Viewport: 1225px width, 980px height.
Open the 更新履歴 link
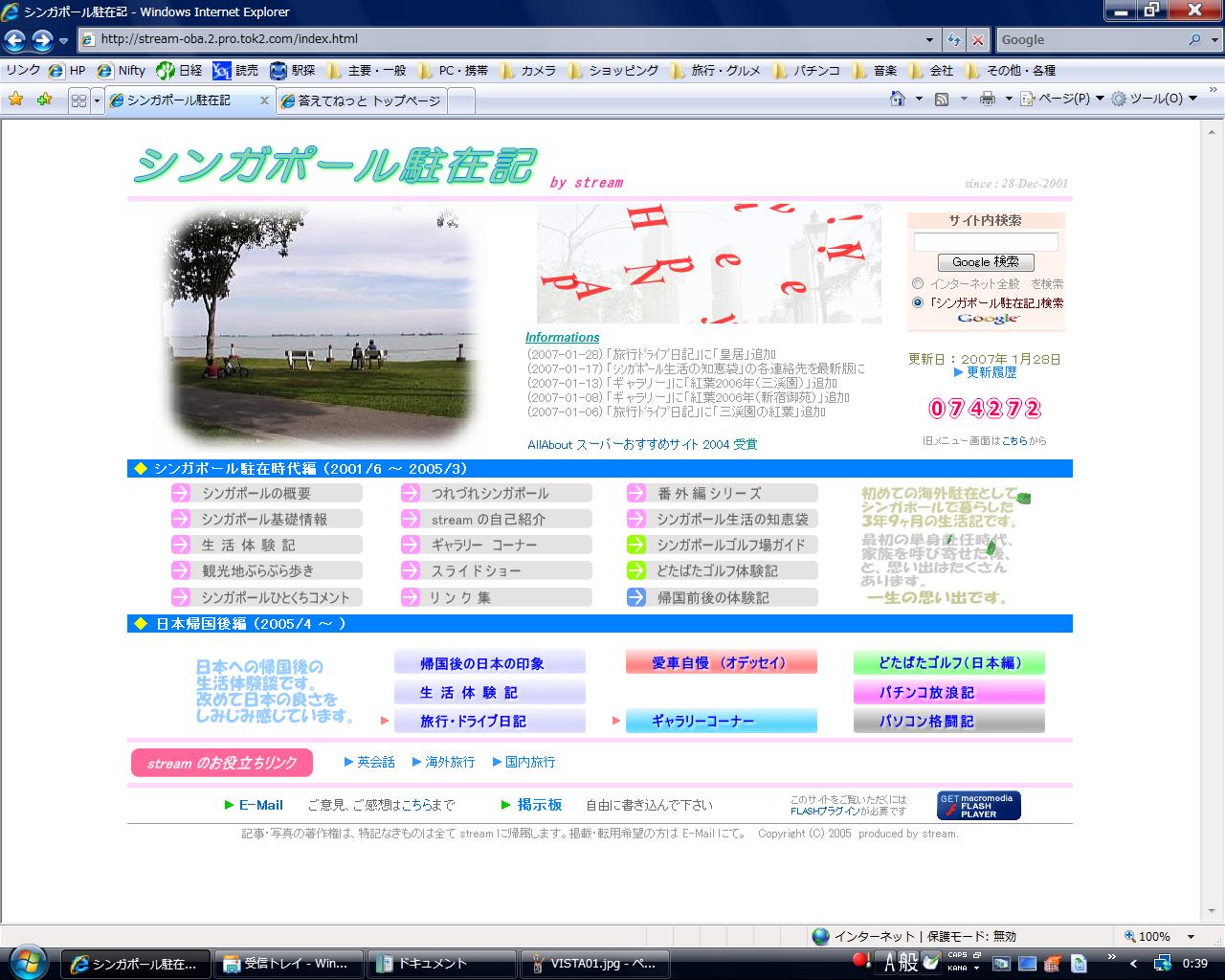(x=991, y=372)
